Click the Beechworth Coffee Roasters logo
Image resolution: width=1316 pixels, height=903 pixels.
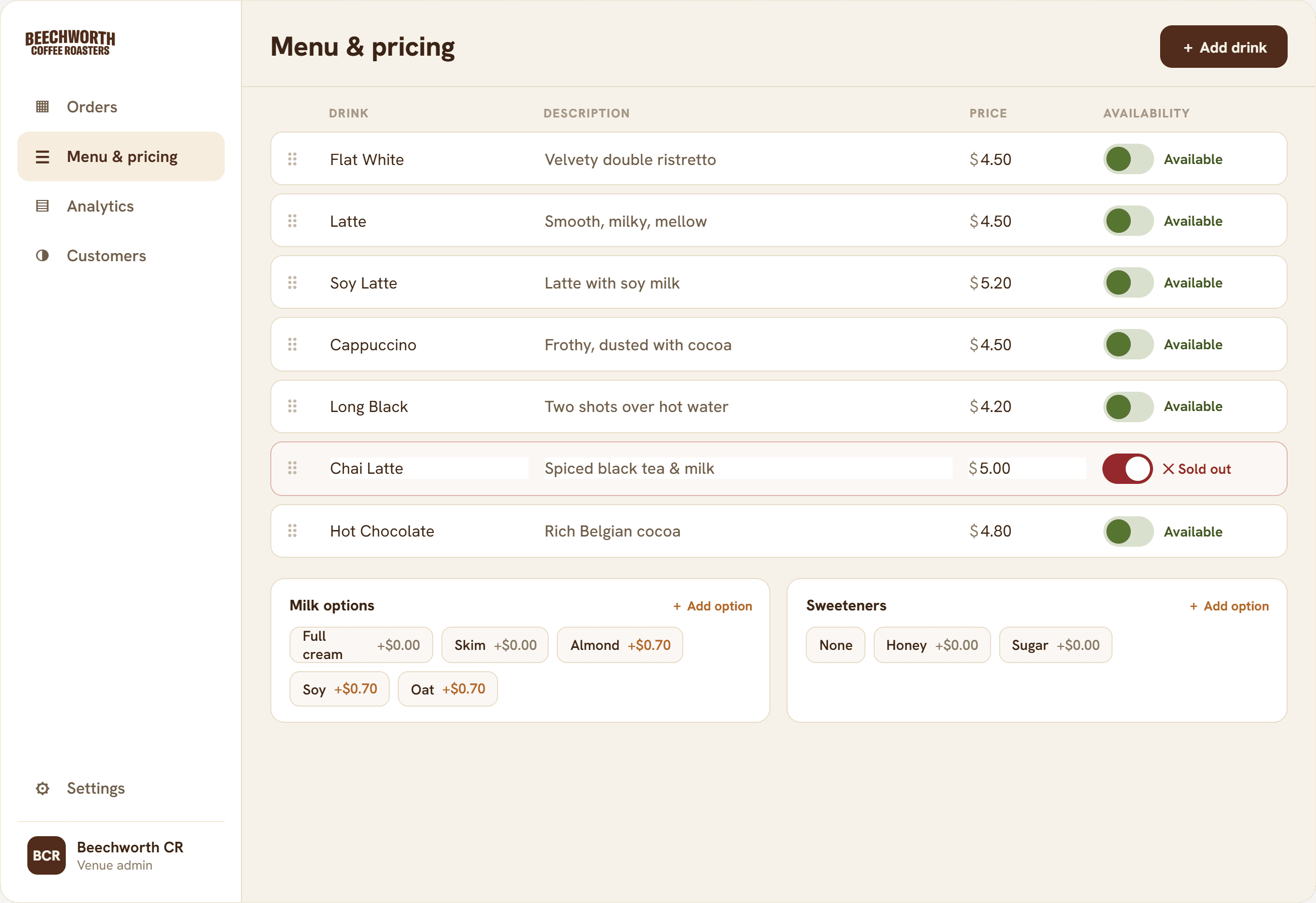70,43
